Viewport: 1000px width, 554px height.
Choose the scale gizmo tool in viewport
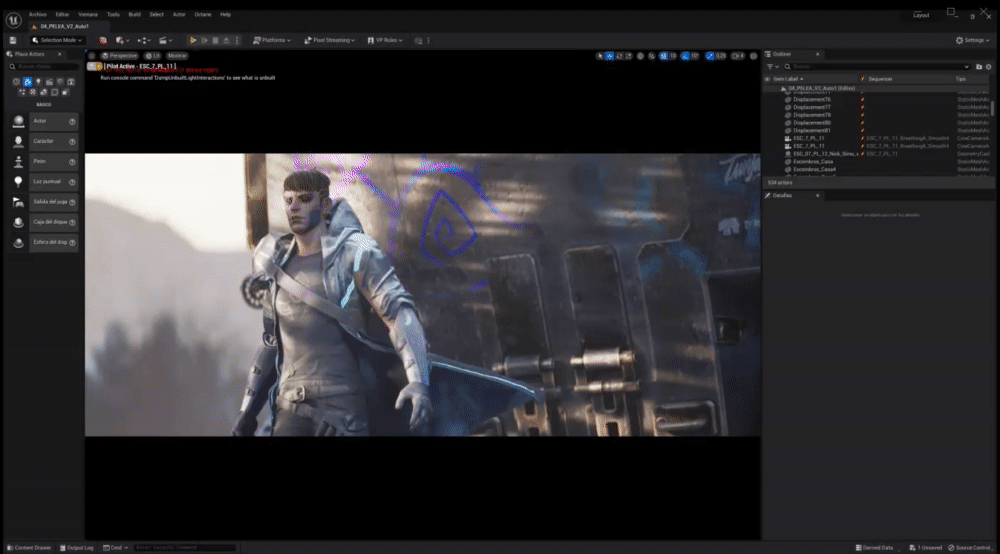[629, 56]
